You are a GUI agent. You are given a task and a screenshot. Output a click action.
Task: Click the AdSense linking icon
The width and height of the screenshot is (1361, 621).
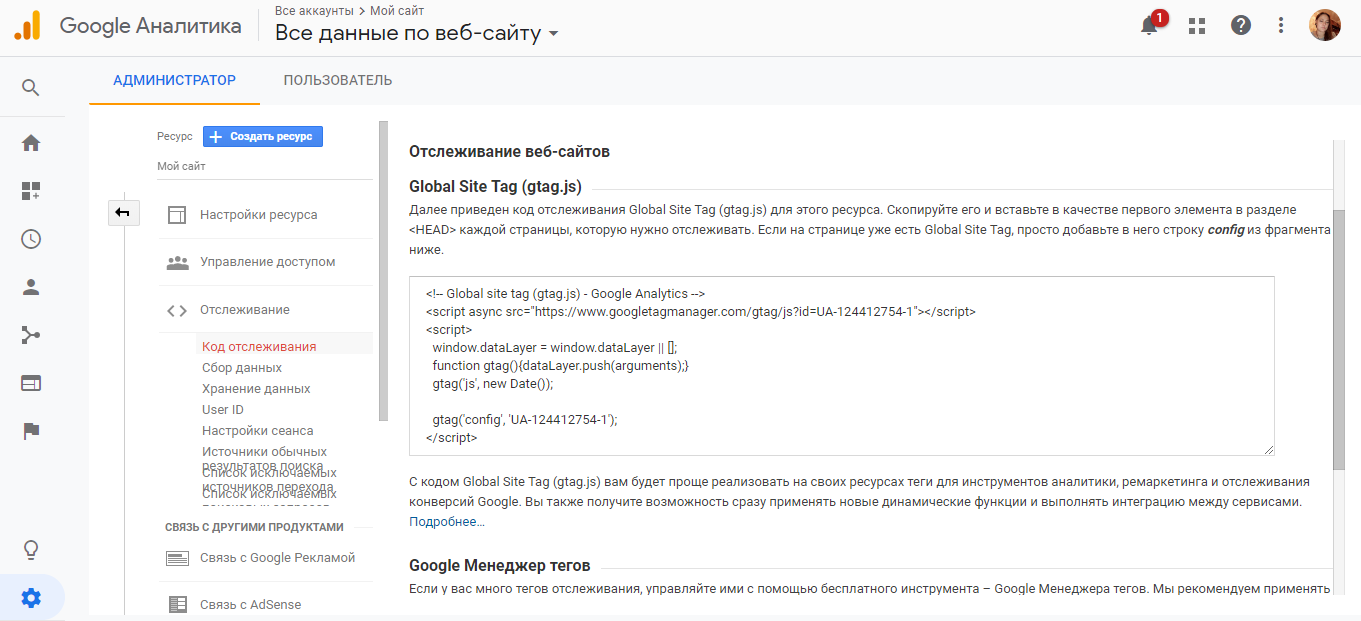177,604
